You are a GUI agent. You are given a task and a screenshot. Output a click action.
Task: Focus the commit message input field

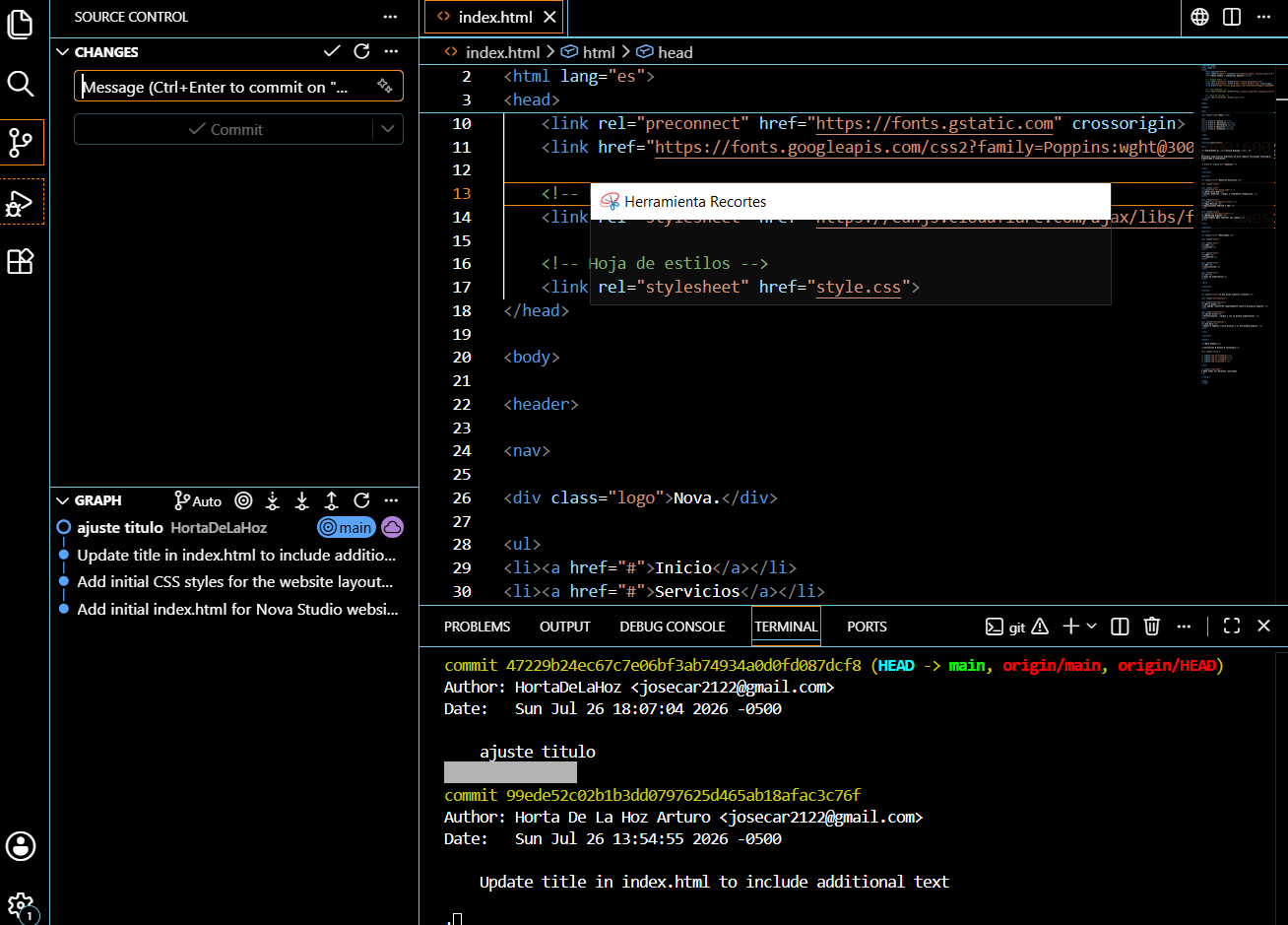pyautogui.click(x=225, y=87)
